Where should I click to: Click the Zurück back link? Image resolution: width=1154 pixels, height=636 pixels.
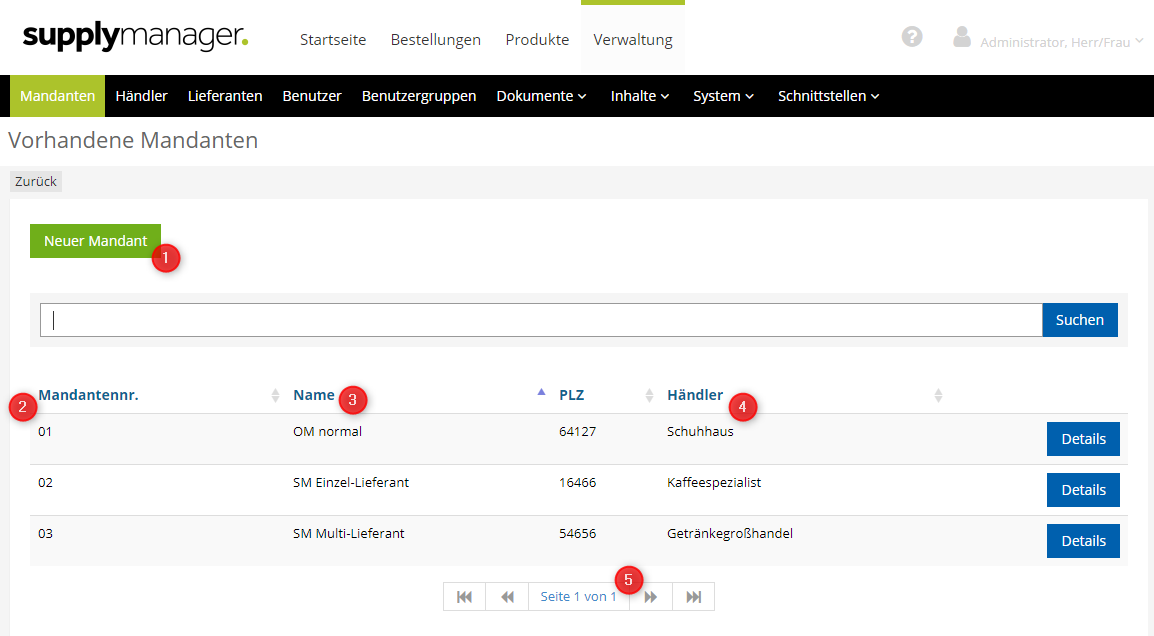click(x=36, y=182)
